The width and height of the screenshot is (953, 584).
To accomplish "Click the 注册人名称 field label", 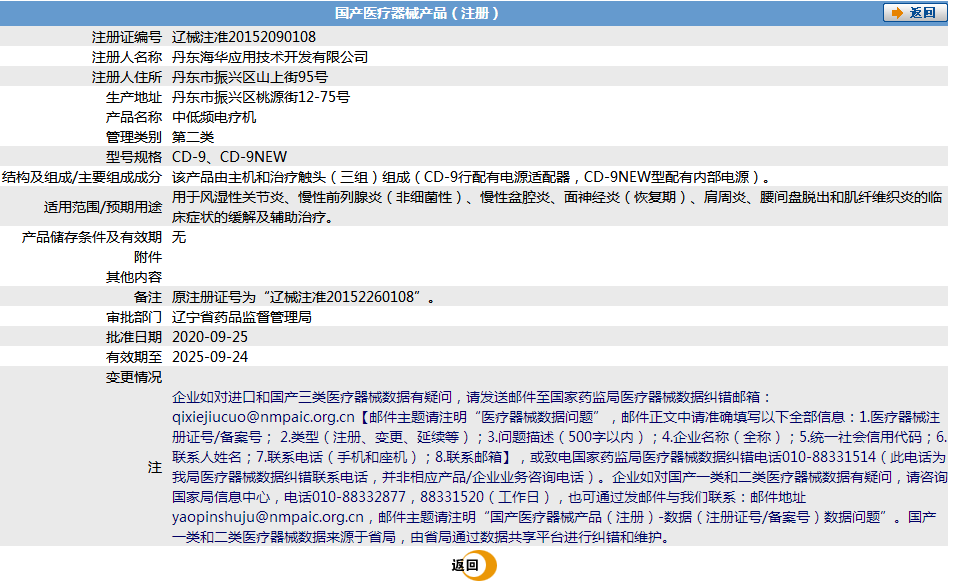I will pyautogui.click(x=126, y=57).
